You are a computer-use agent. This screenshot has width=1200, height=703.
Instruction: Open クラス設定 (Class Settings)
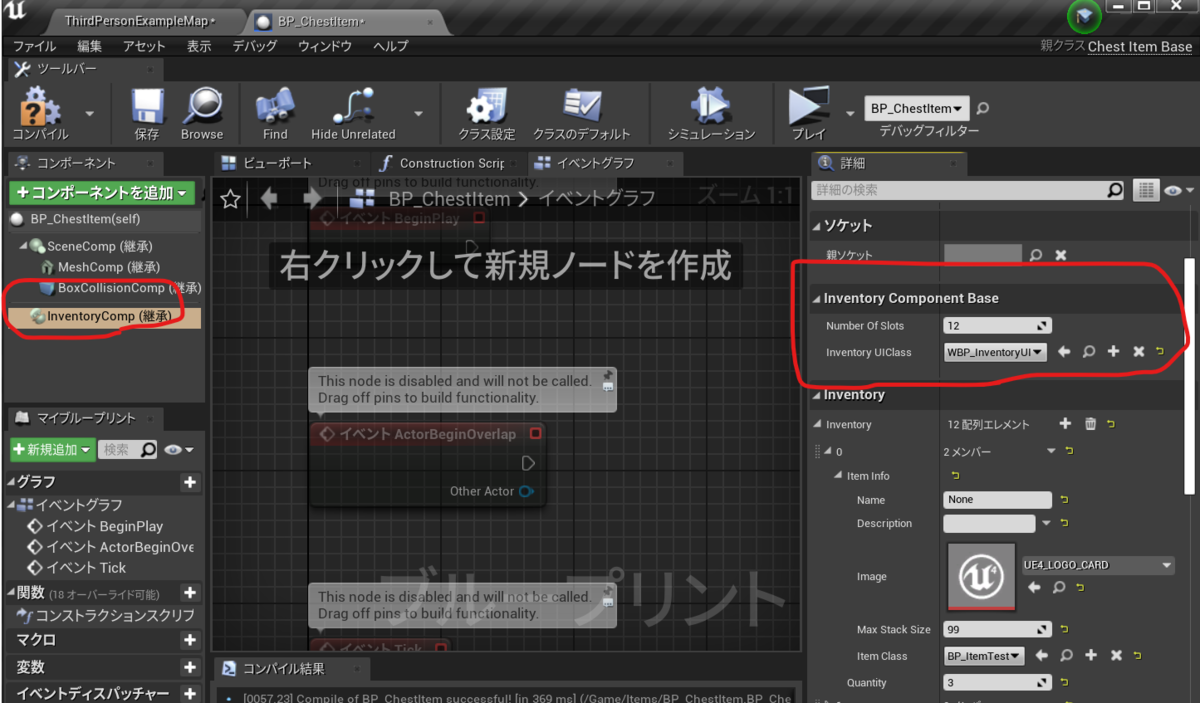487,108
